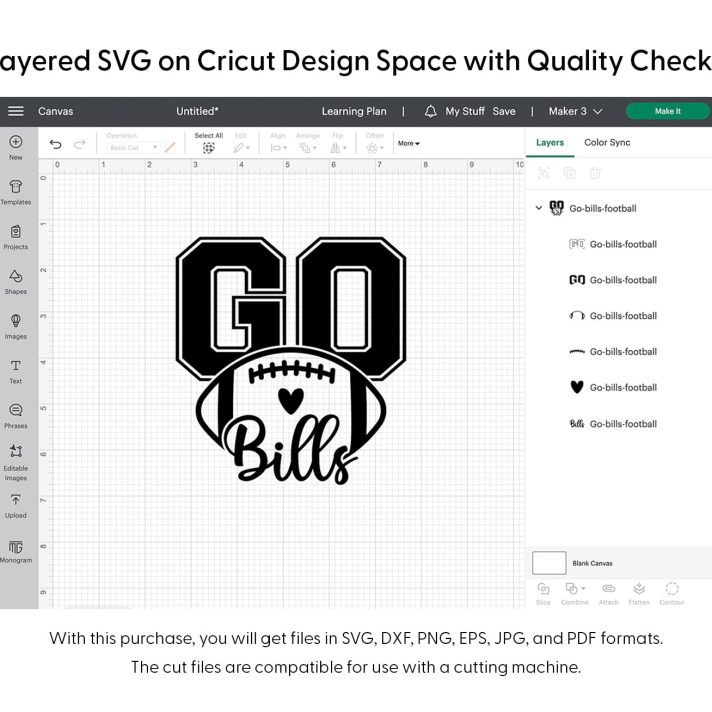Select the Bills script layer
712x712 pixels.
coord(613,424)
